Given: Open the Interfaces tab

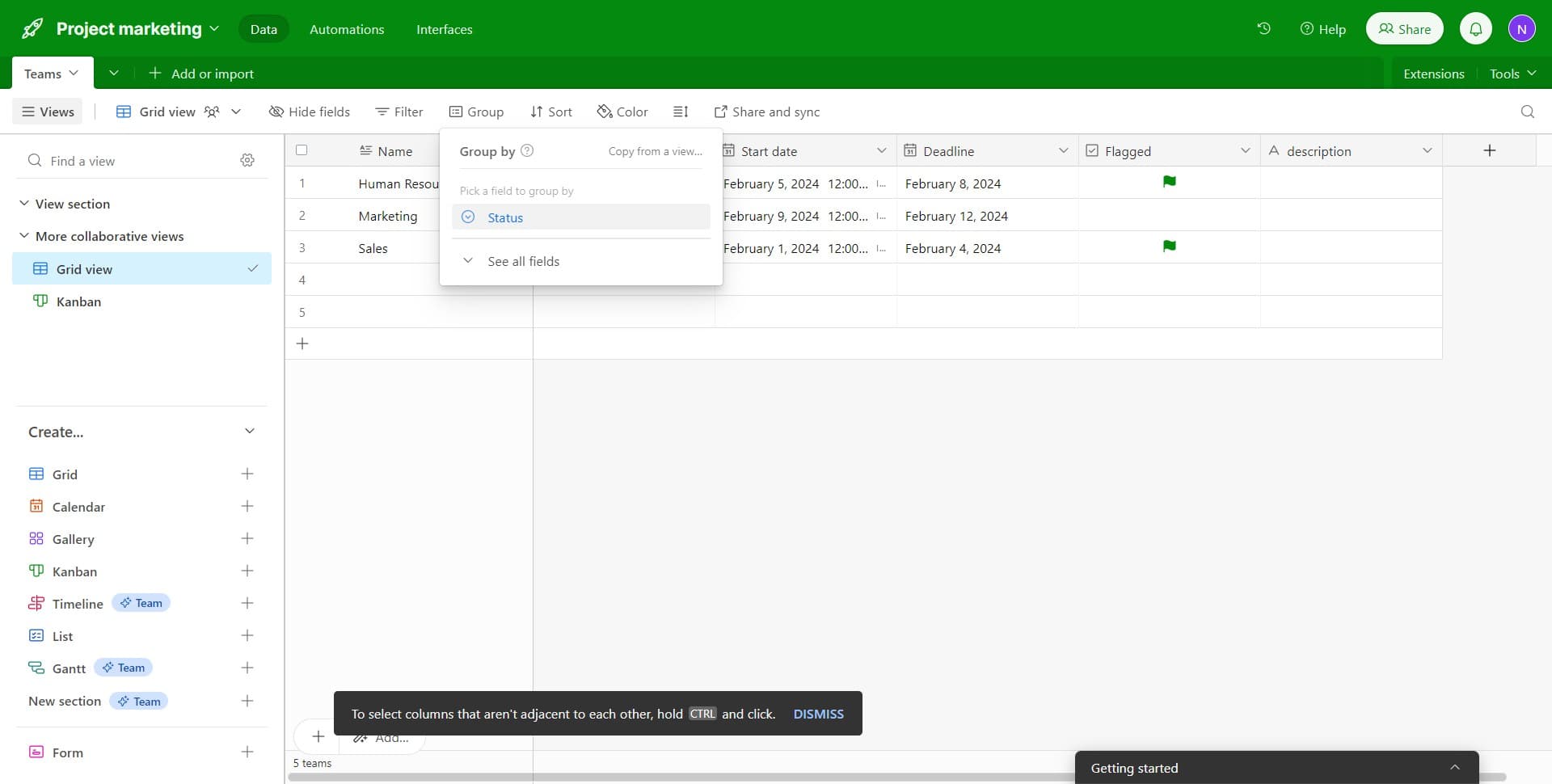Looking at the screenshot, I should (x=445, y=29).
